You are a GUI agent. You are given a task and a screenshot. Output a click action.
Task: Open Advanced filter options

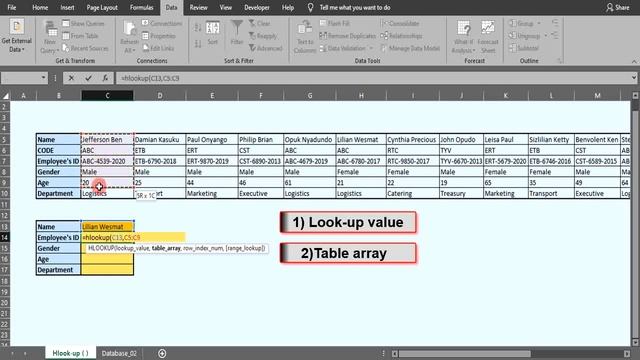265,48
